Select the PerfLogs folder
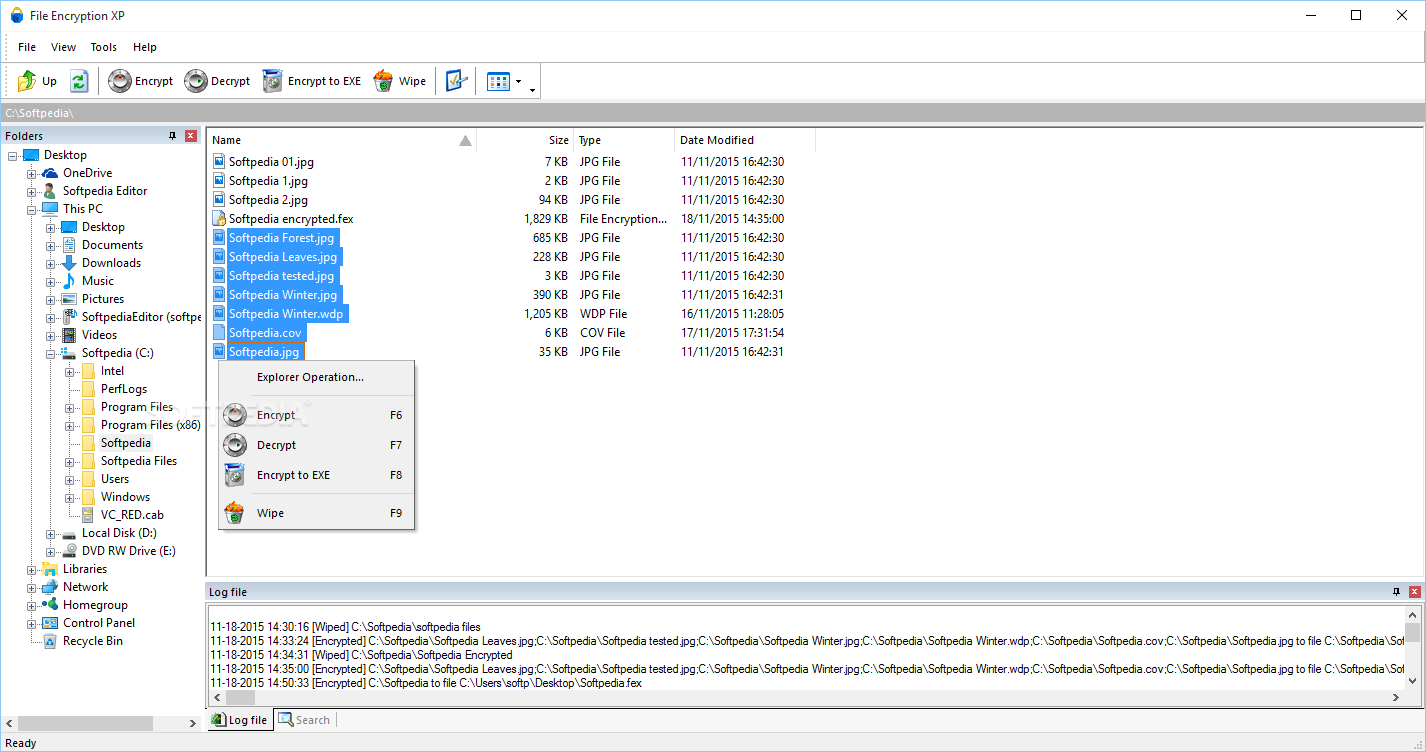1426x752 pixels. click(x=124, y=389)
